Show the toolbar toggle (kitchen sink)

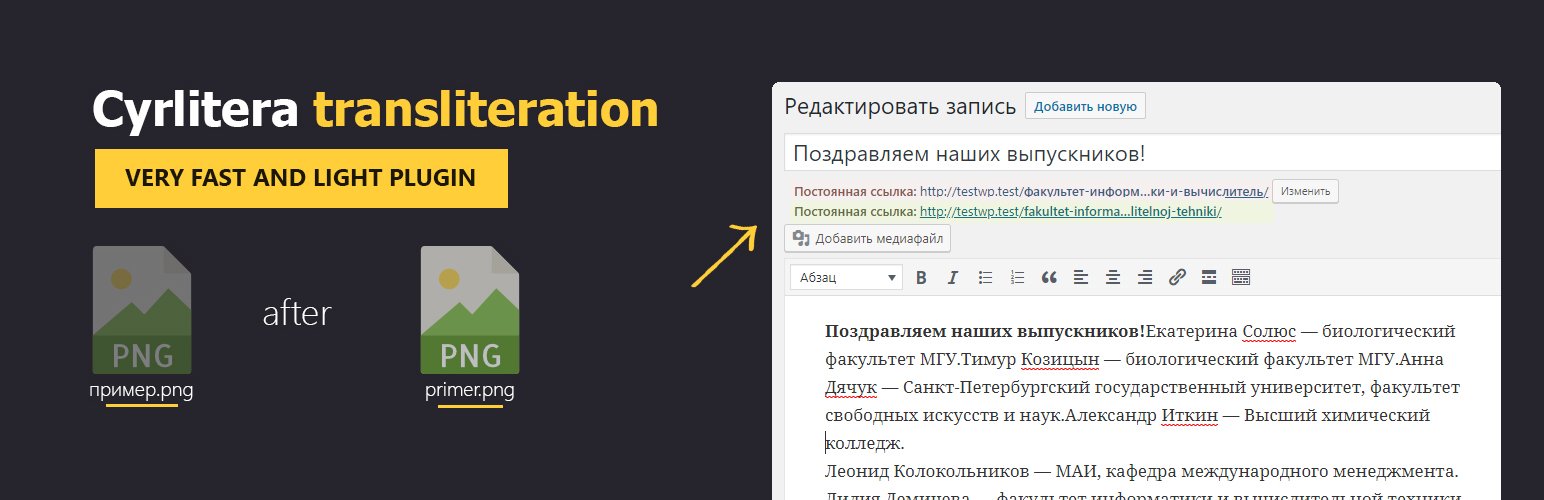click(x=1241, y=277)
